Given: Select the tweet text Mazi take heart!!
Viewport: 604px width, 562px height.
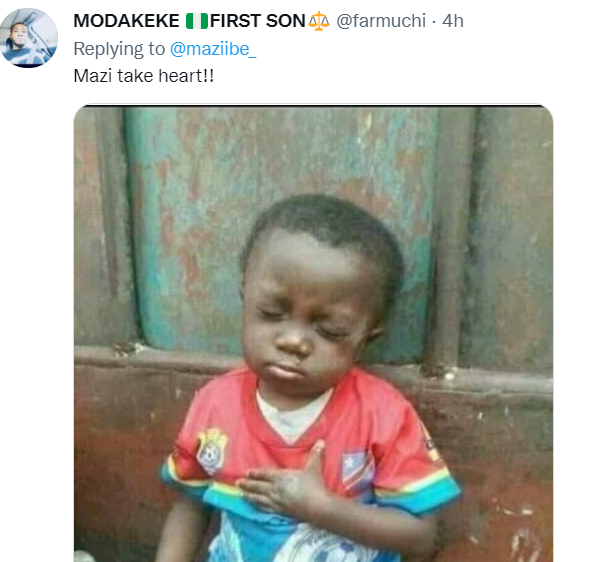Looking at the screenshot, I should click(x=144, y=75).
